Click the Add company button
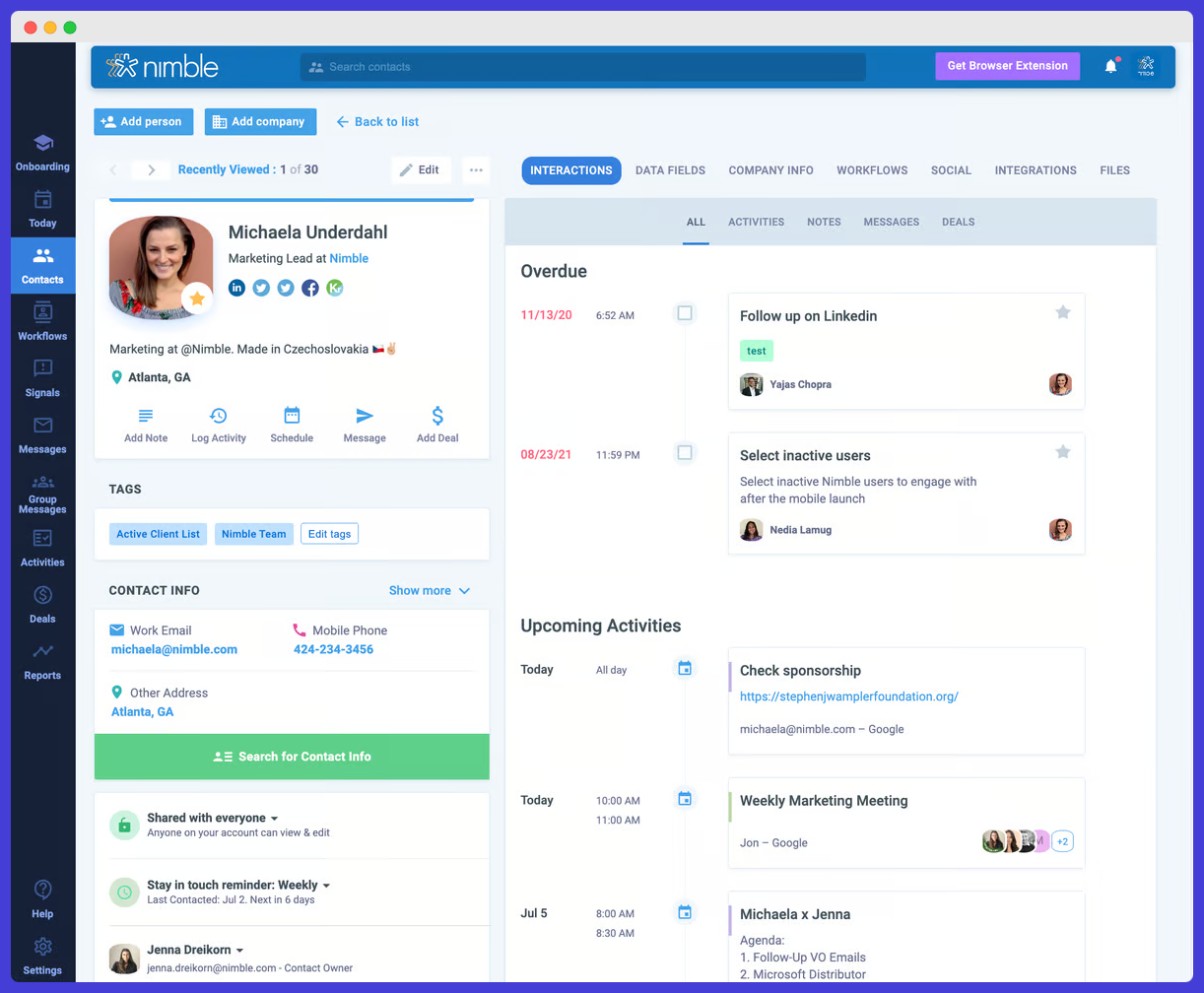This screenshot has width=1204, height=993. click(x=260, y=122)
